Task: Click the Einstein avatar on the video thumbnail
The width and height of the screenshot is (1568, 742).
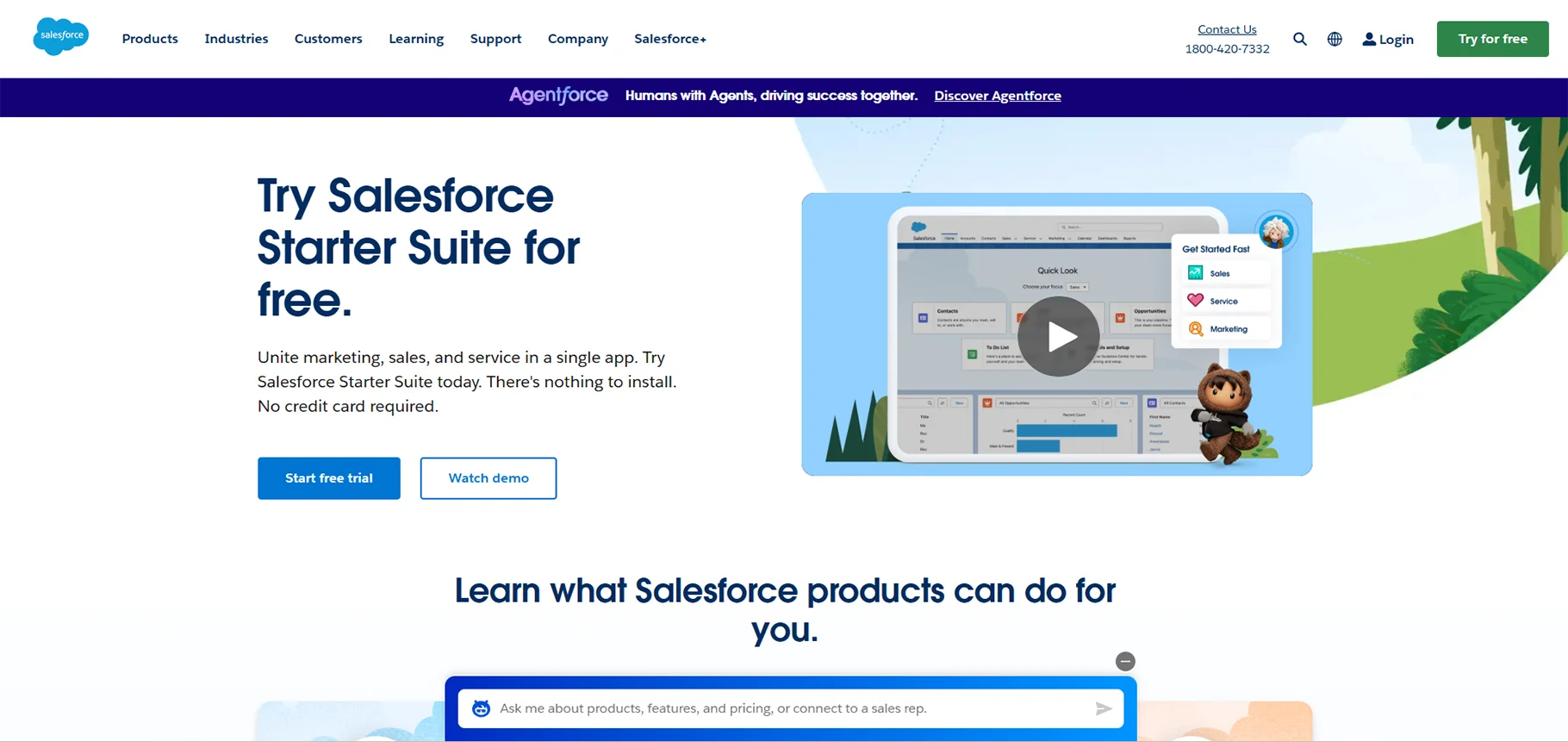Action: click(1276, 231)
